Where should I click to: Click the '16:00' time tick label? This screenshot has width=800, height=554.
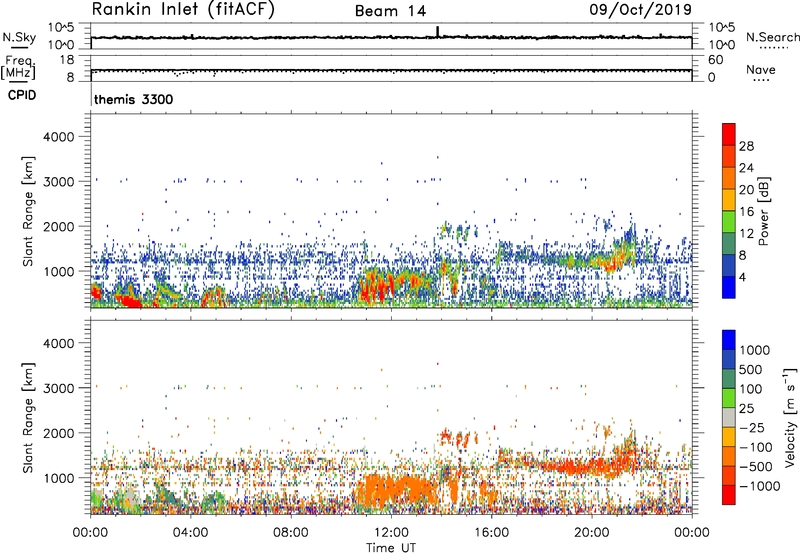pos(491,533)
